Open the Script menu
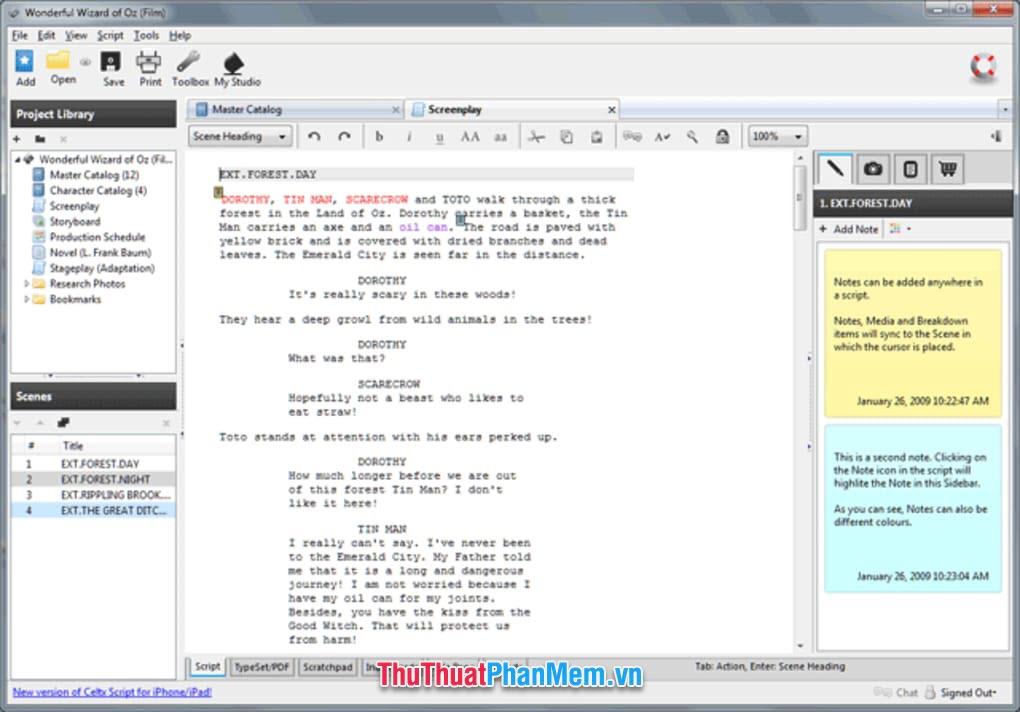The width and height of the screenshot is (1020, 712). click(x=110, y=35)
